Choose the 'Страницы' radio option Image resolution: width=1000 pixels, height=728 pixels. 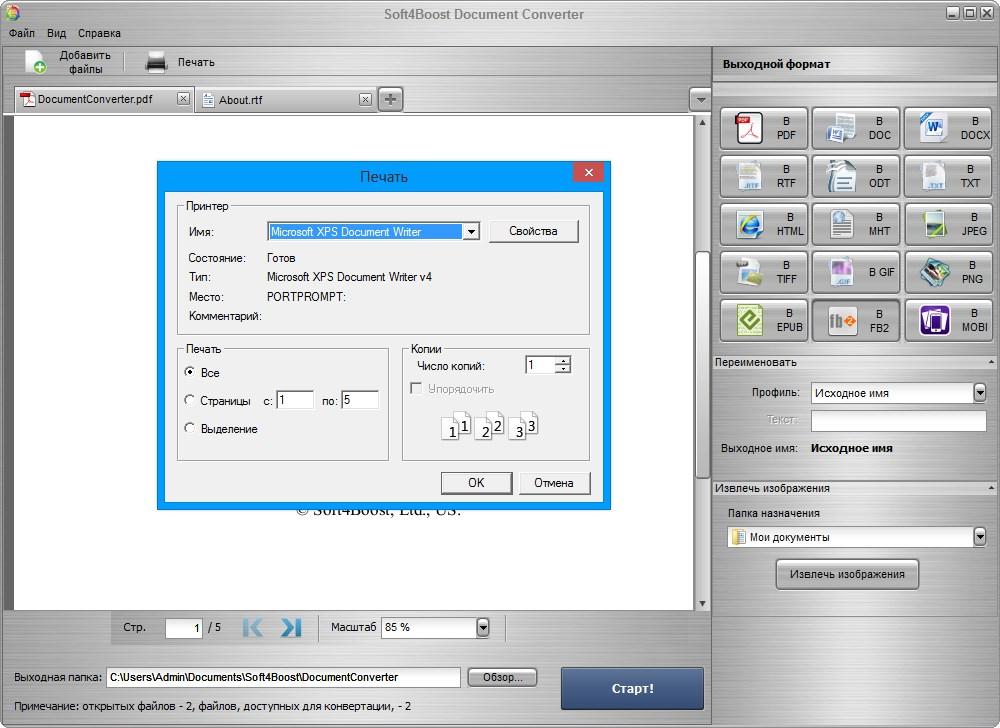(190, 400)
